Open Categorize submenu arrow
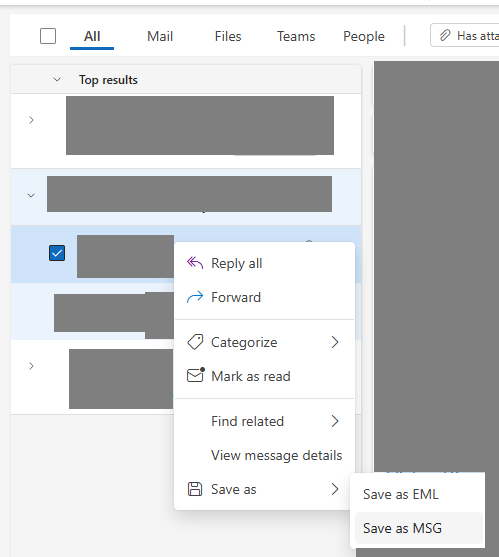The height and width of the screenshot is (557, 499). click(x=335, y=342)
